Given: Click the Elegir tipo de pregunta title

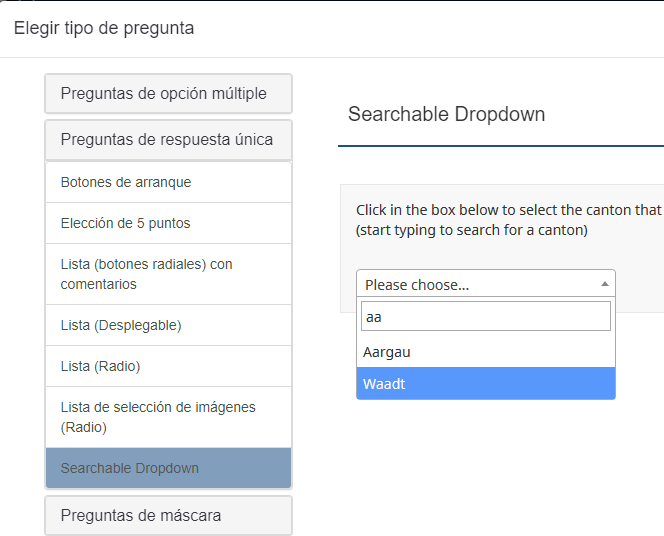Looking at the screenshot, I should tap(104, 28).
